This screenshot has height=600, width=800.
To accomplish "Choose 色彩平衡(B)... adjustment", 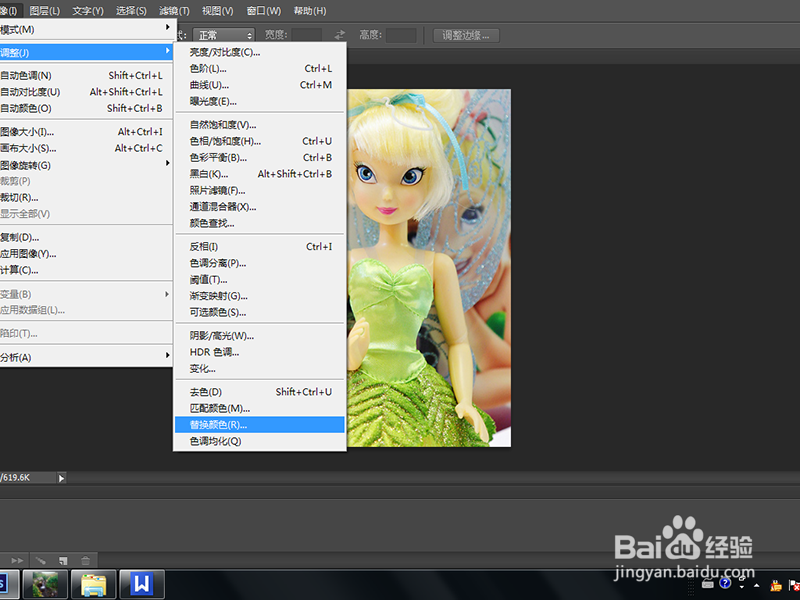I will click(260, 157).
